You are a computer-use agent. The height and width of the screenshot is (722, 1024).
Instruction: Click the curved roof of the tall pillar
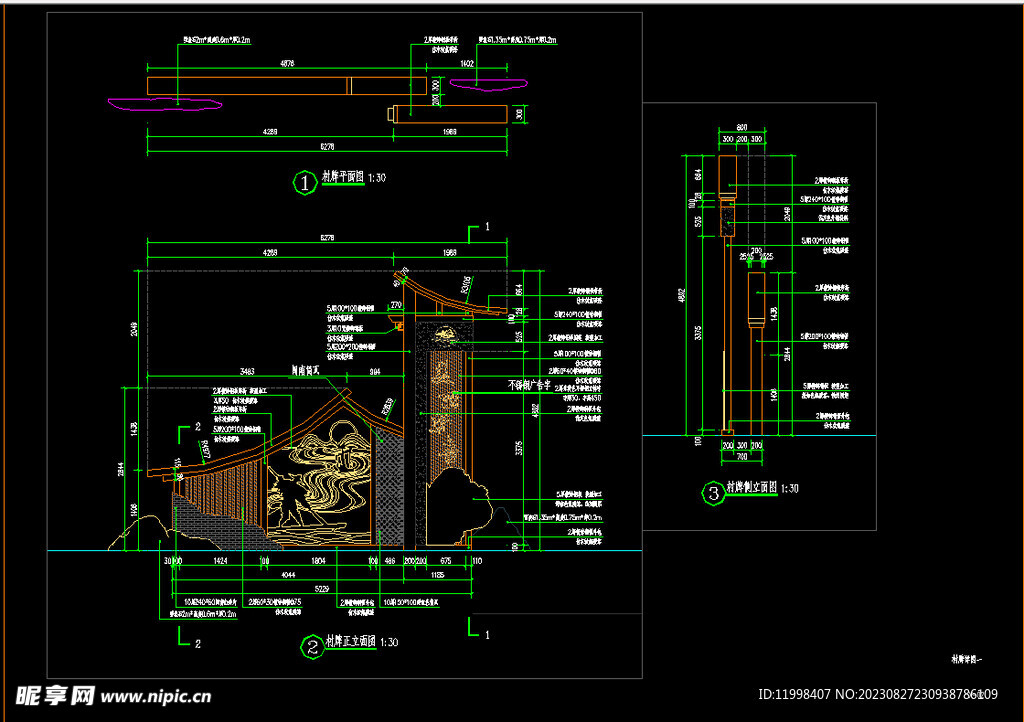(455, 297)
